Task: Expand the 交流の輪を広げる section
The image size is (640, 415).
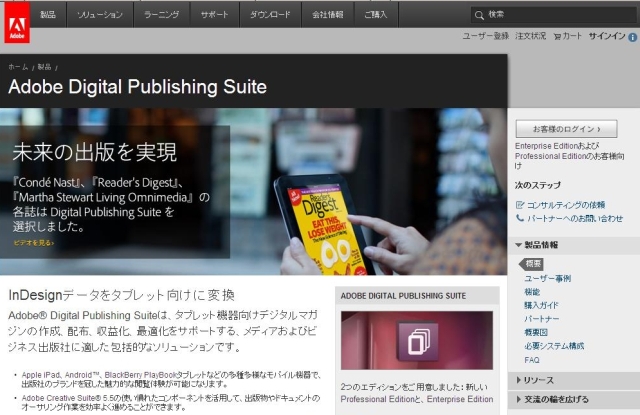Action: [574, 399]
